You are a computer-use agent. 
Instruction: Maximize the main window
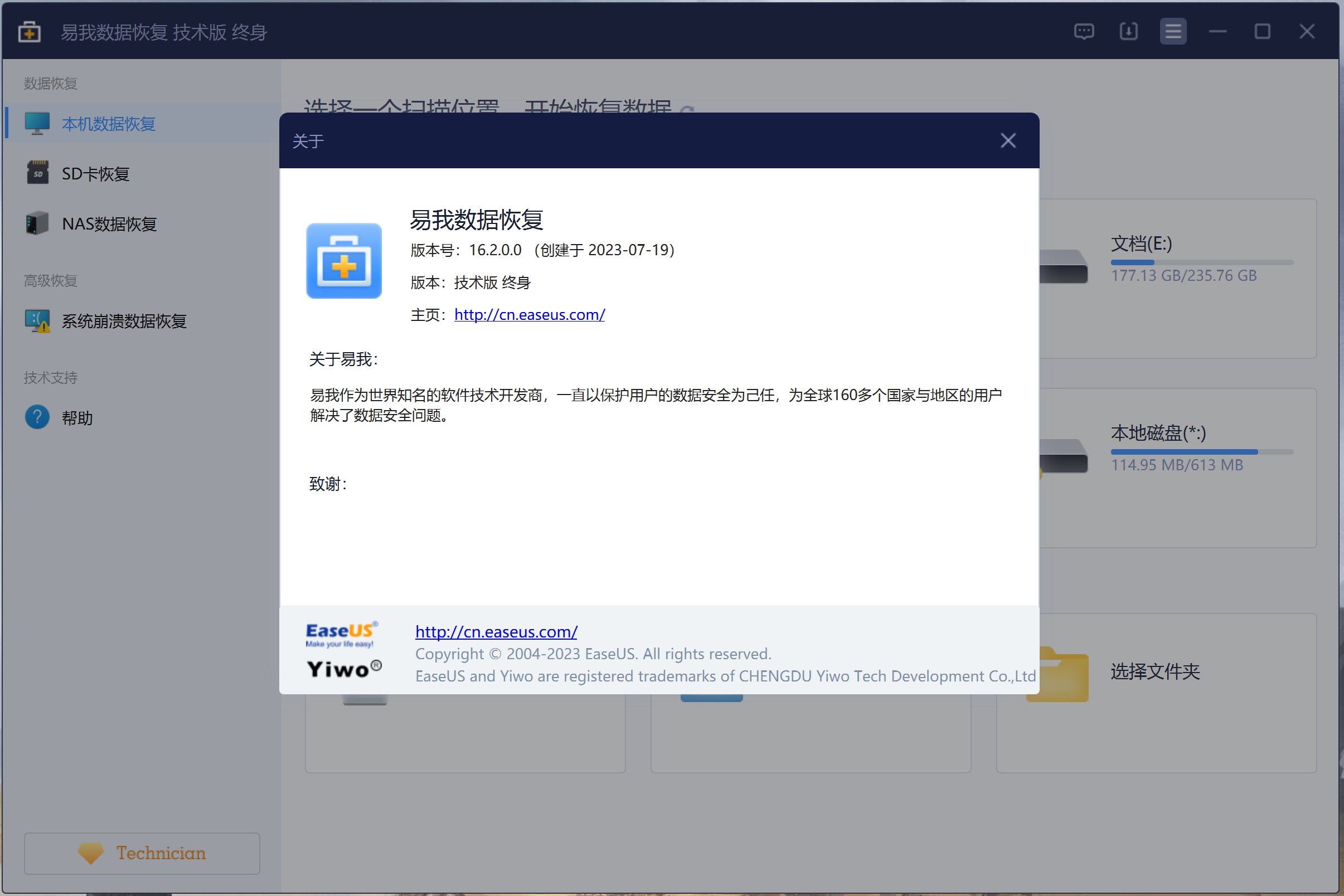coord(1262,31)
